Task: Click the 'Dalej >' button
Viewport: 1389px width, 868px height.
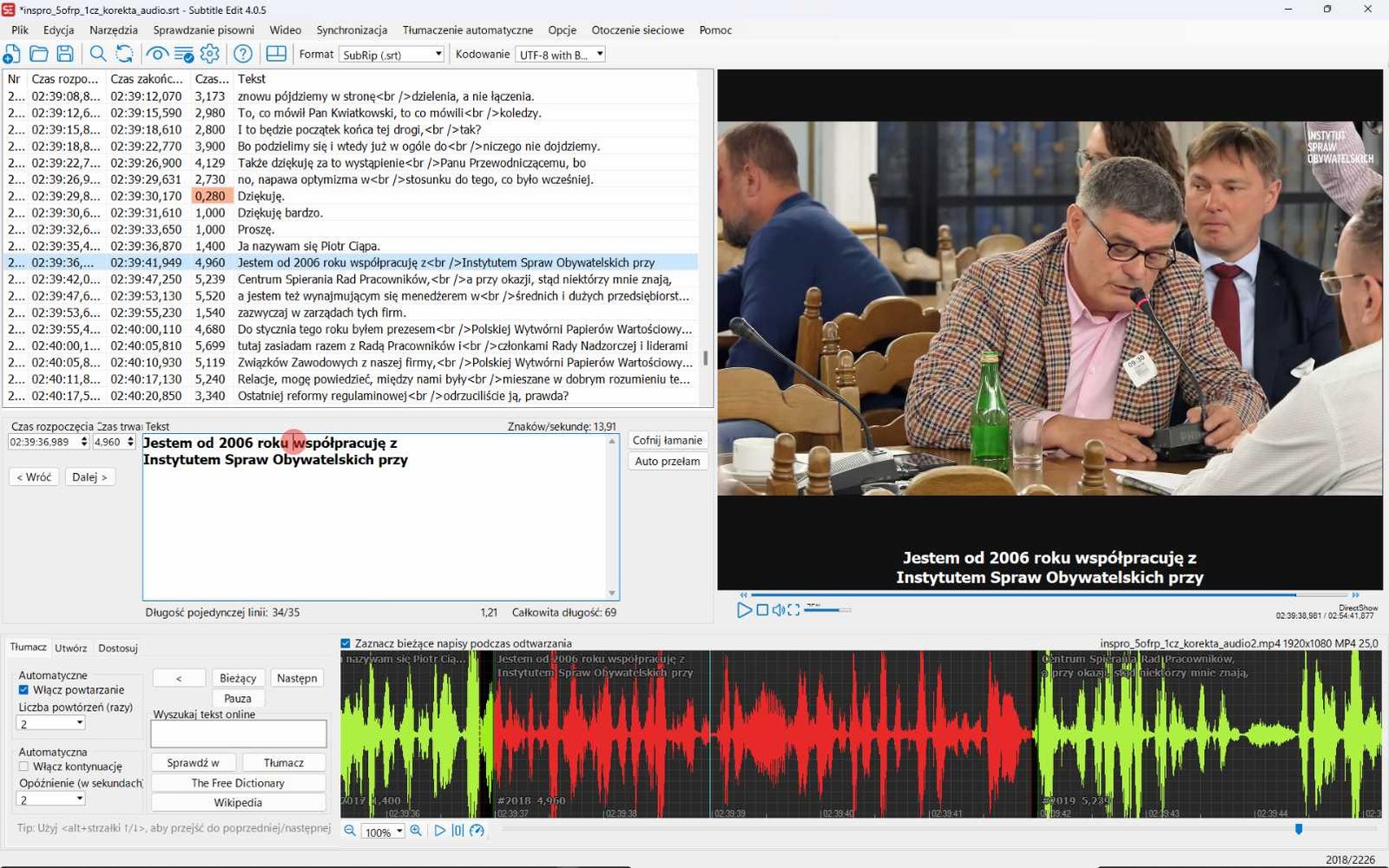Action: [90, 477]
